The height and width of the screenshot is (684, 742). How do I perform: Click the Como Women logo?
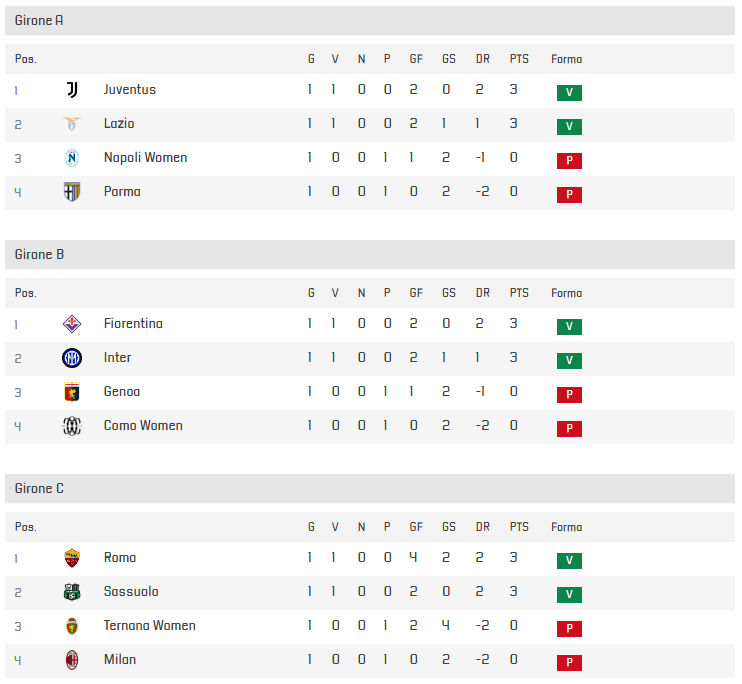pyautogui.click(x=72, y=426)
